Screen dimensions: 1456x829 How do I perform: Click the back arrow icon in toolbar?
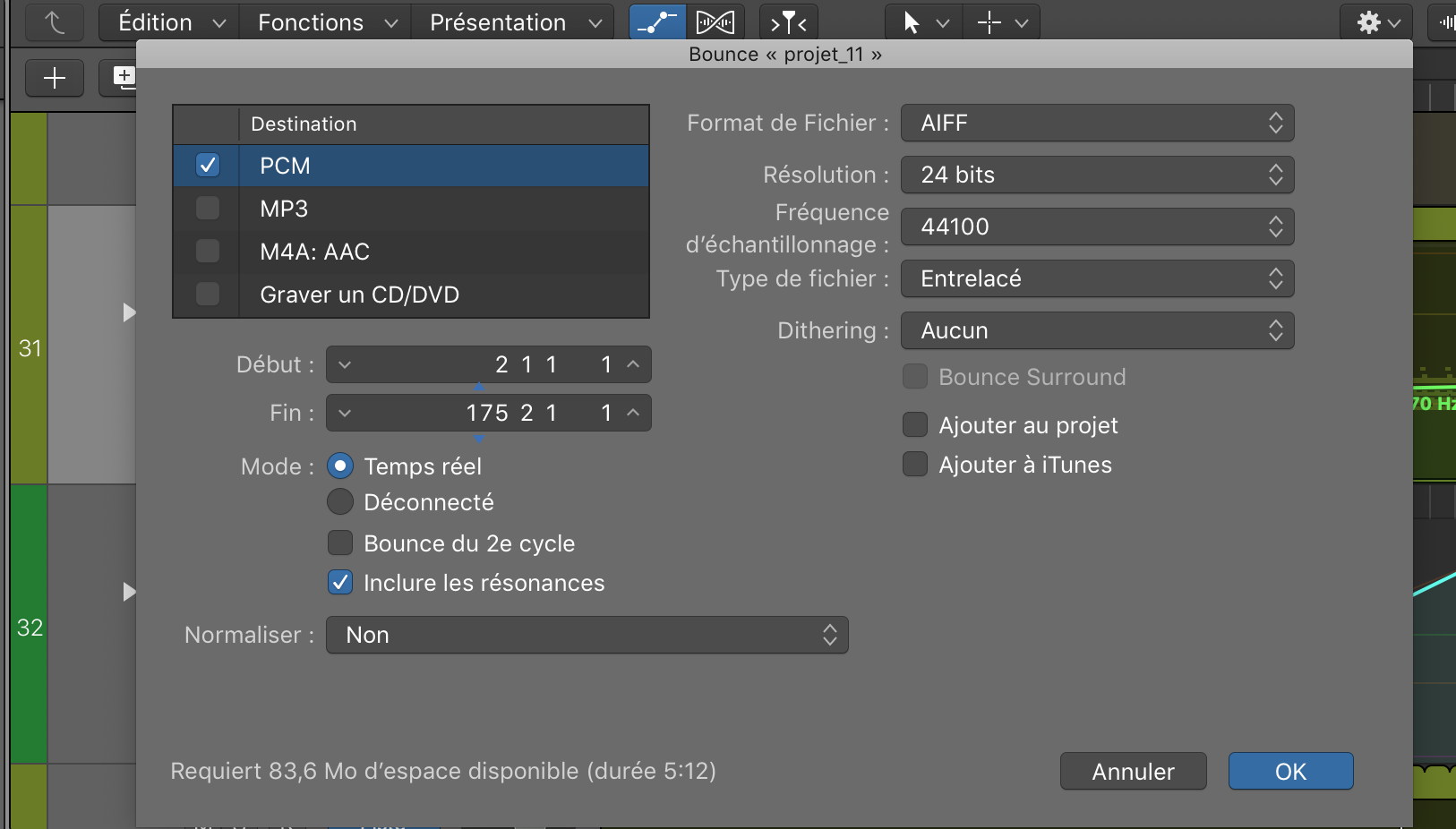[55, 22]
